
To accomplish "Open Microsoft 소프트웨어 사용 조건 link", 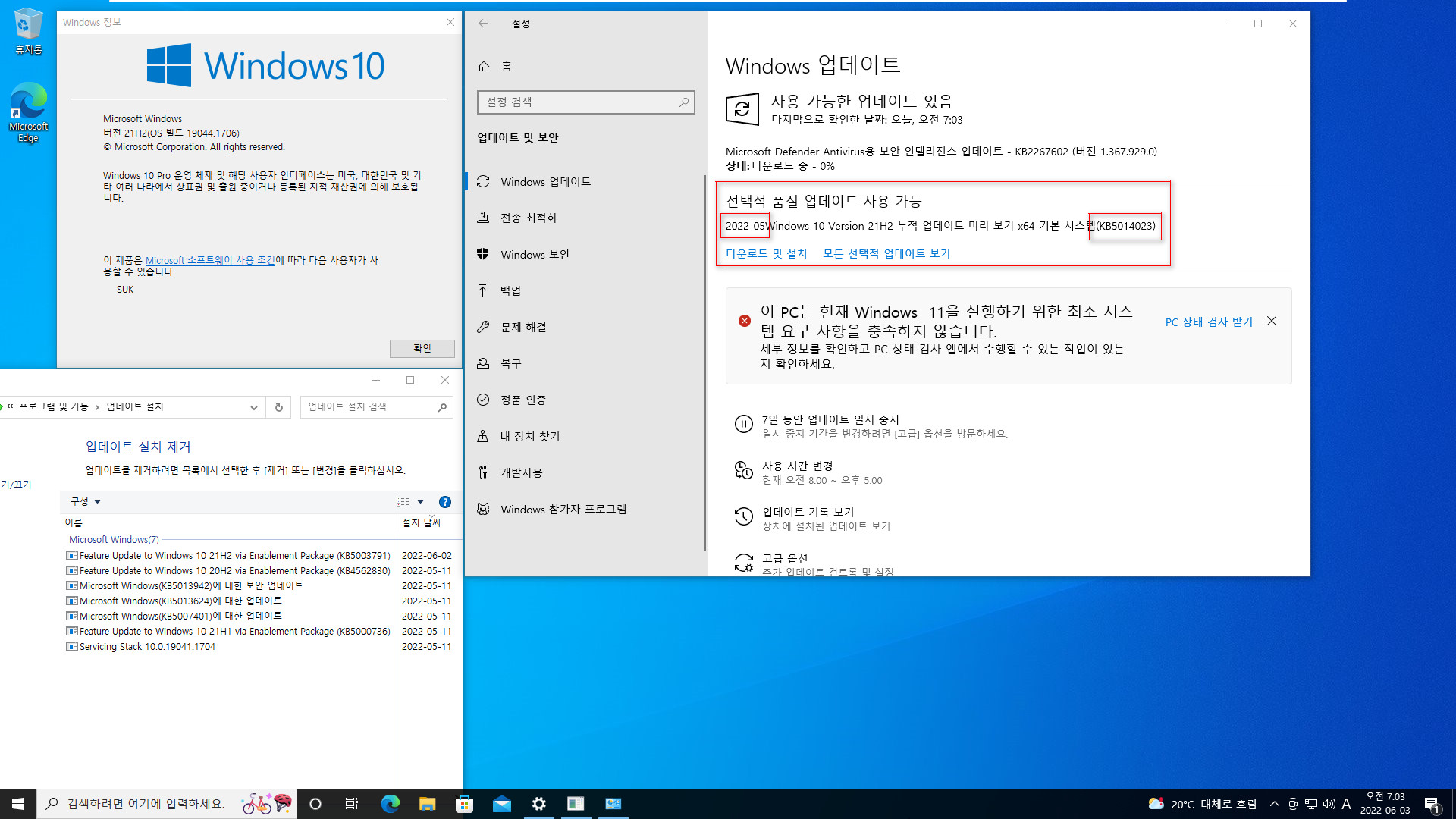I will pos(210,260).
